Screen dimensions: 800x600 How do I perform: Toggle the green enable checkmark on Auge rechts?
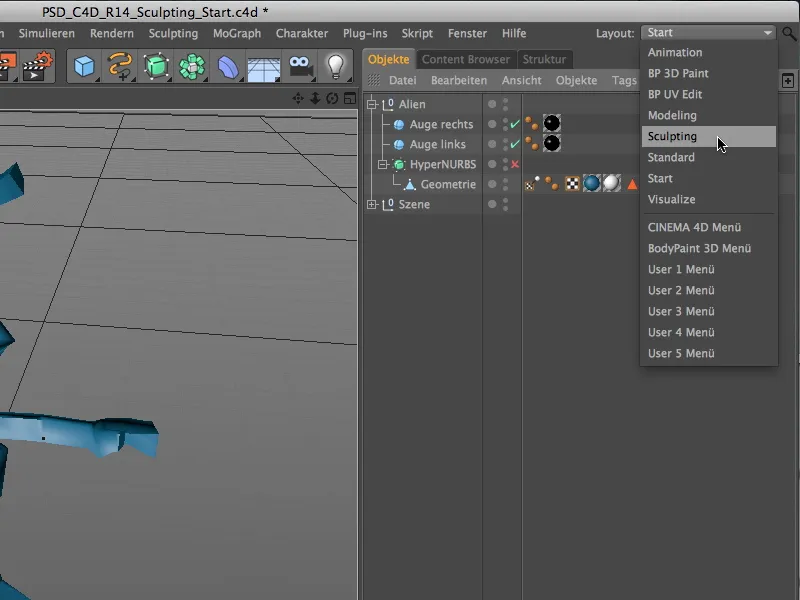(514, 124)
